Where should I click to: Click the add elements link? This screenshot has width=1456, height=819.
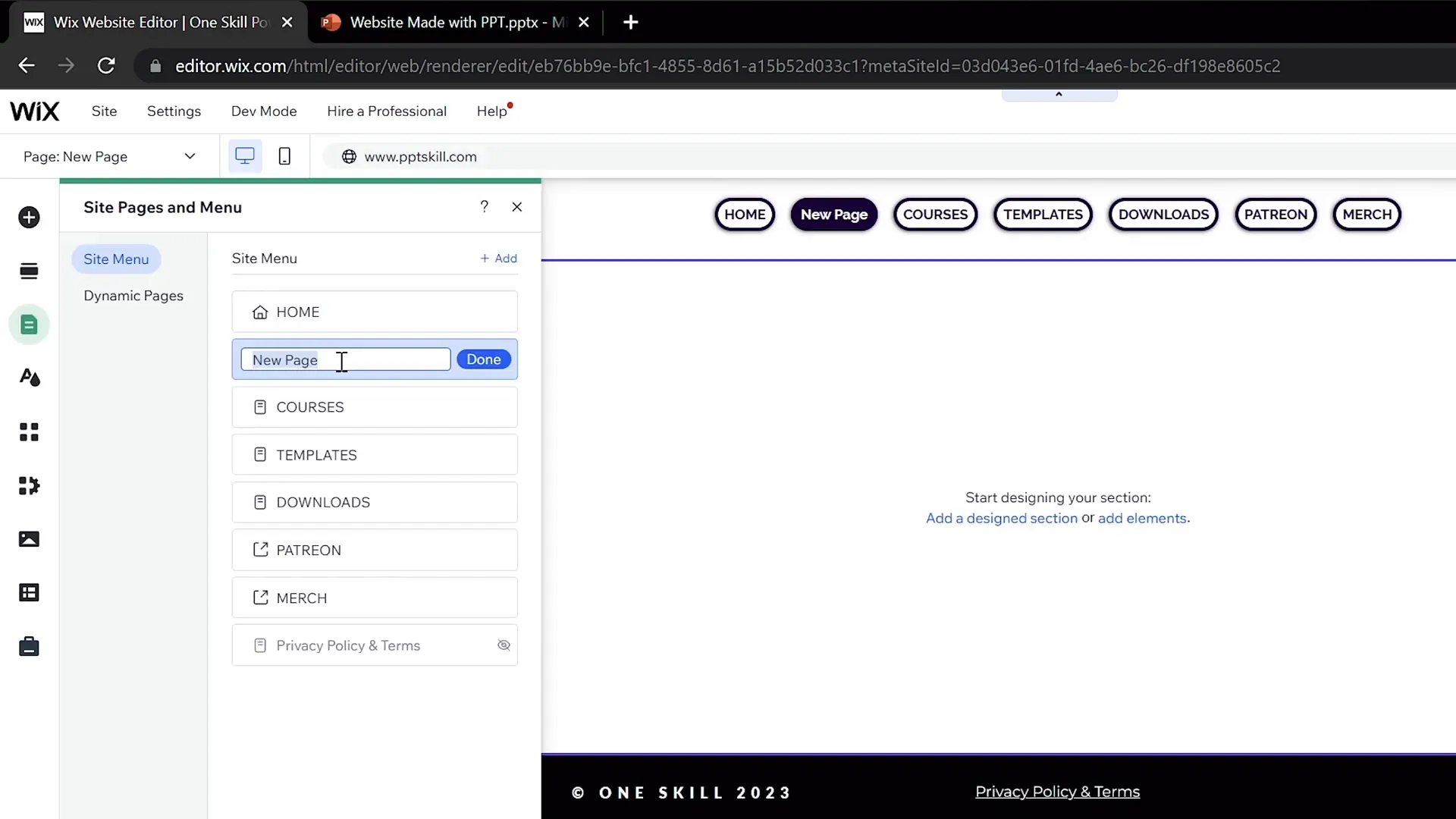(x=1143, y=519)
